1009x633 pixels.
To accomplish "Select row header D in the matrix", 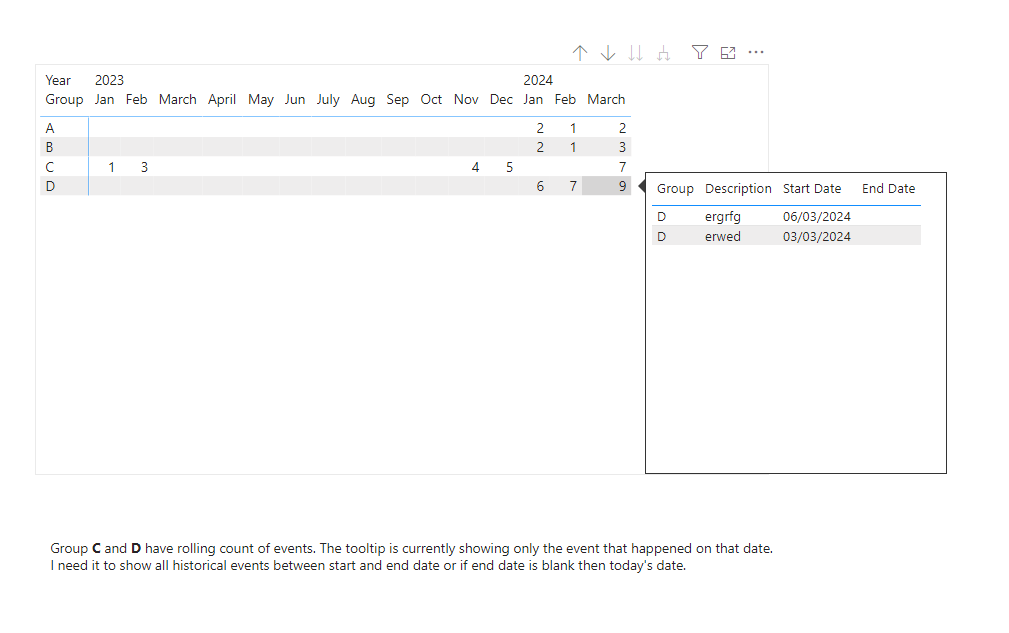I will [x=50, y=187].
